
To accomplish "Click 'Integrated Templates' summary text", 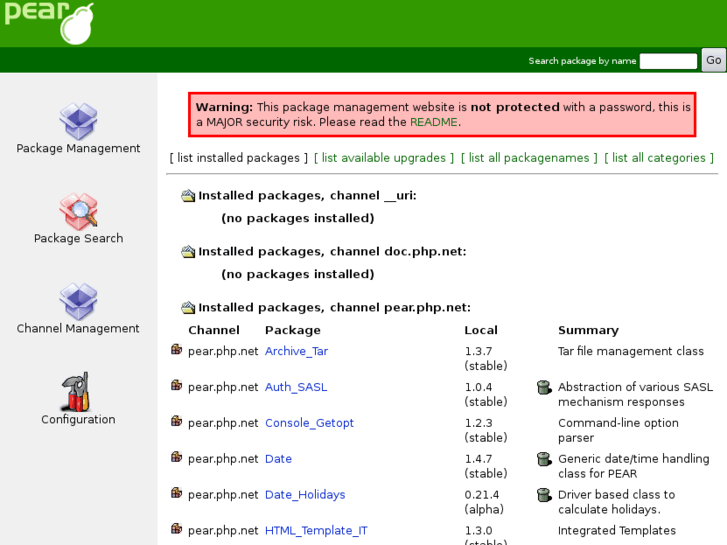I will (x=617, y=531).
